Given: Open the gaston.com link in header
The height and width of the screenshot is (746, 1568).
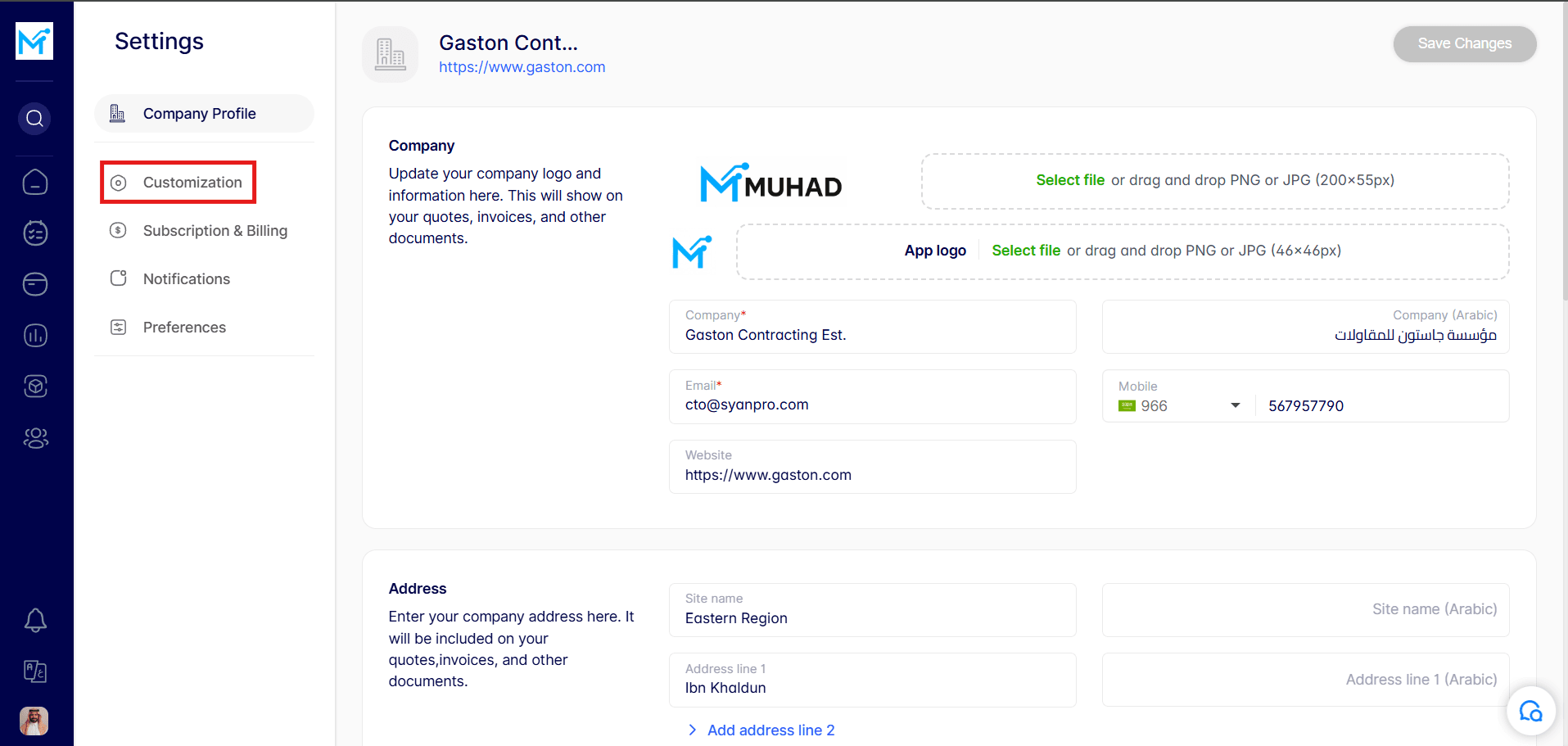Looking at the screenshot, I should click(x=522, y=67).
